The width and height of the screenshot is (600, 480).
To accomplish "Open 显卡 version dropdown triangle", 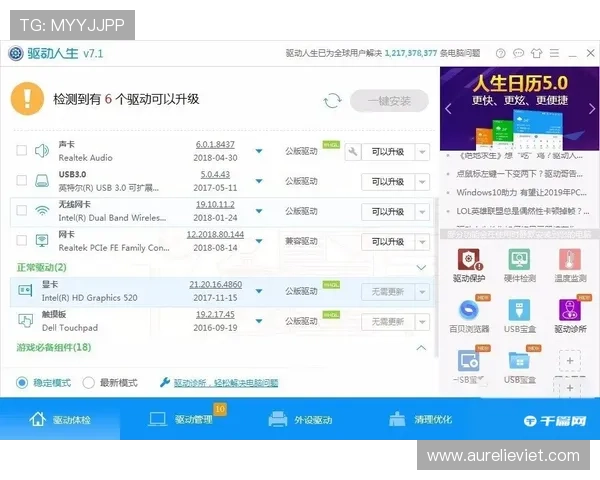I will [x=259, y=291].
